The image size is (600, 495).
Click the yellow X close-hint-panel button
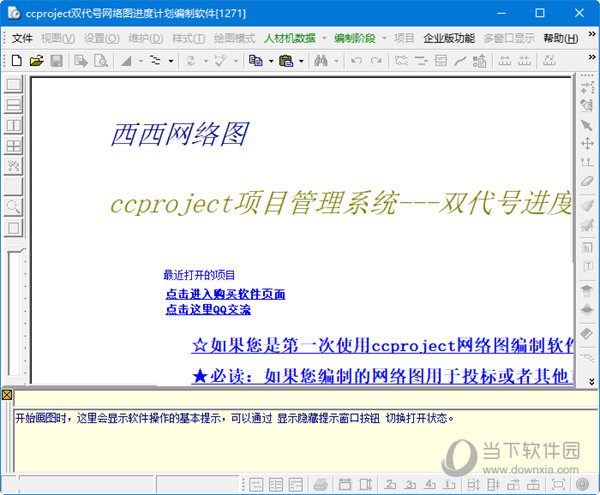(x=7, y=395)
